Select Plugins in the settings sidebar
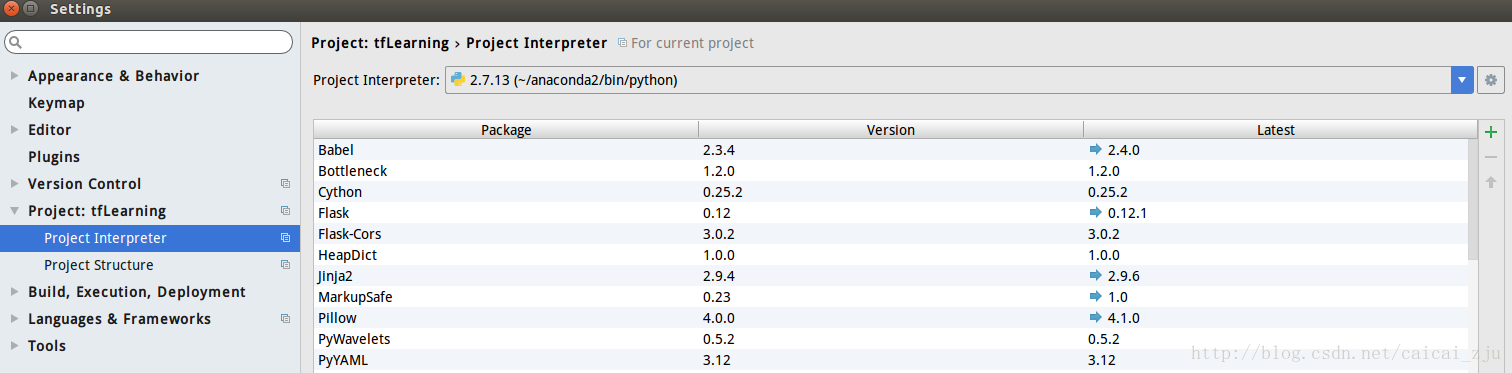 click(54, 157)
